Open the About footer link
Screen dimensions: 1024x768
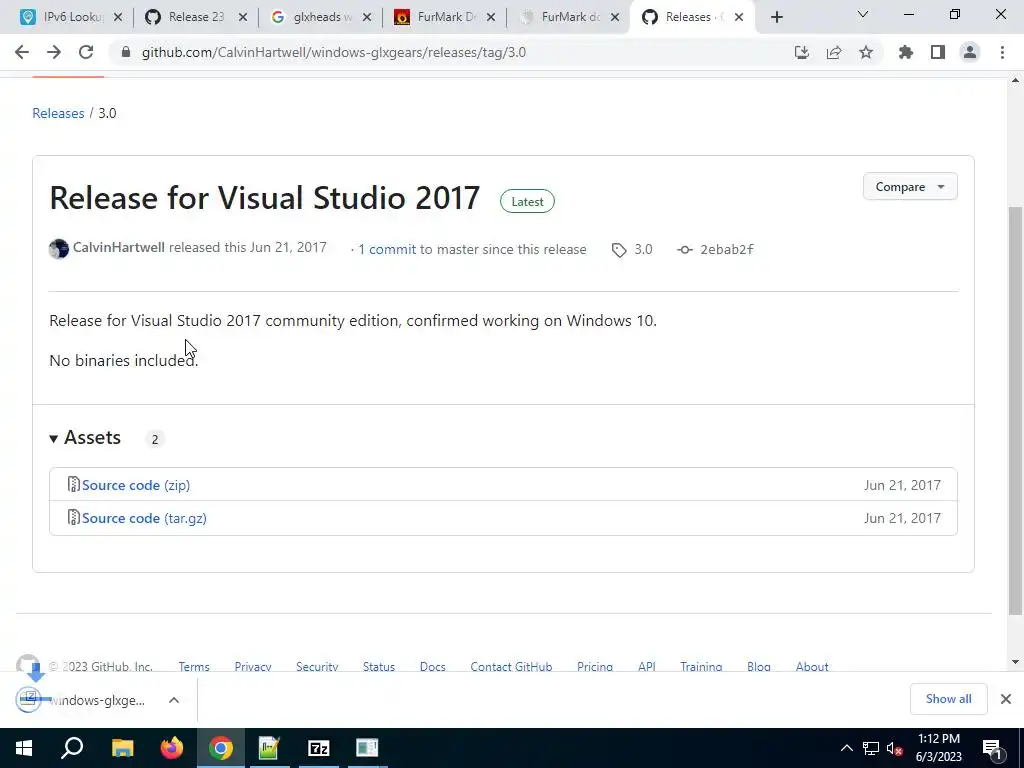pos(812,666)
